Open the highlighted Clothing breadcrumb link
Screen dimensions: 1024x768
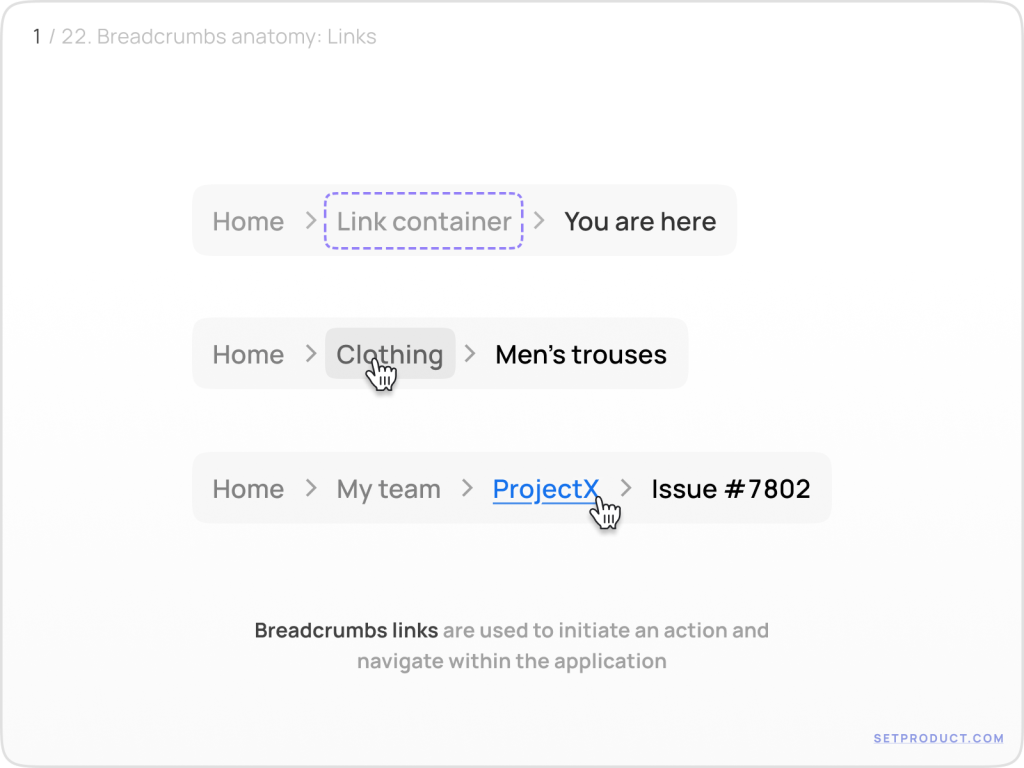(390, 354)
